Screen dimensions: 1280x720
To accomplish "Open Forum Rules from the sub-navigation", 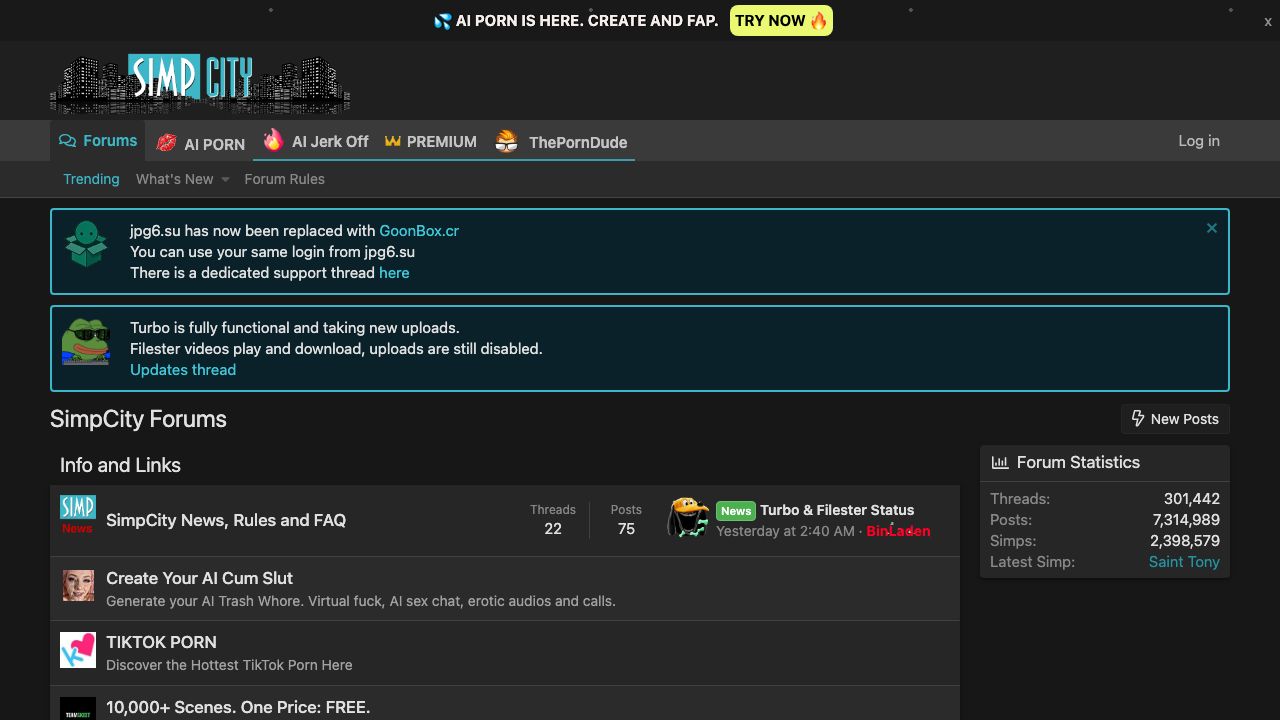I will point(284,179).
